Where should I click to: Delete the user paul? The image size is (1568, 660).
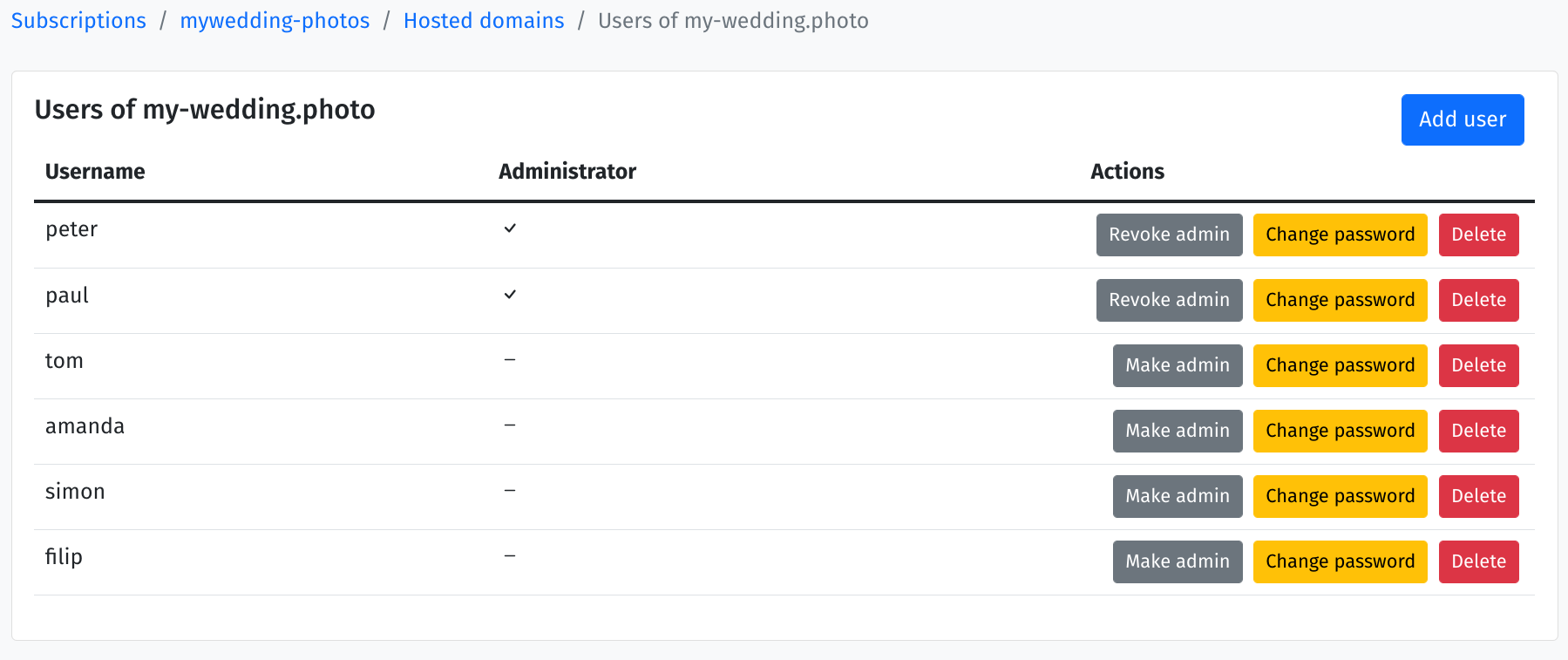(x=1478, y=300)
